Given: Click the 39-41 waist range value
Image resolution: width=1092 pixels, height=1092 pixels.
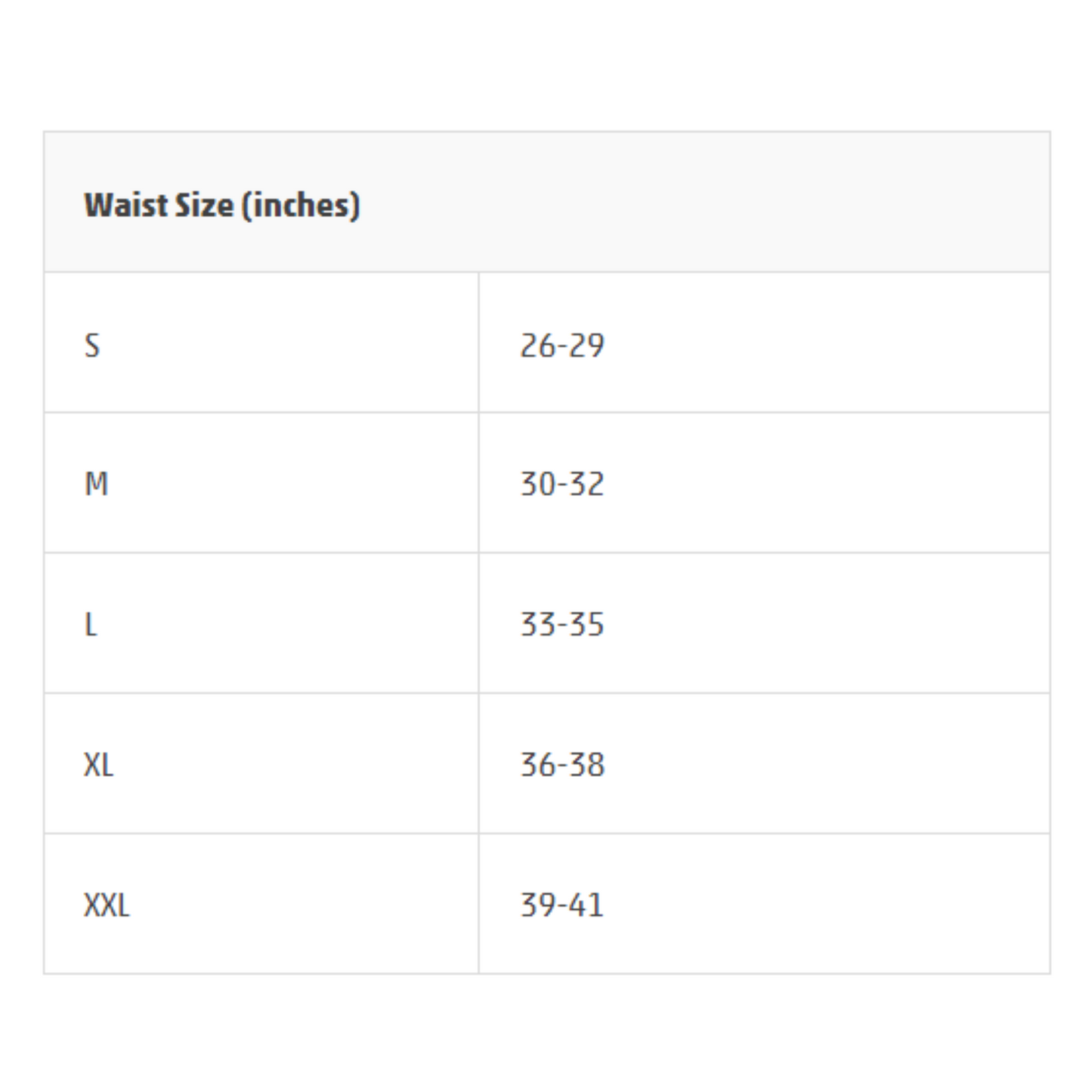Looking at the screenshot, I should (x=561, y=905).
